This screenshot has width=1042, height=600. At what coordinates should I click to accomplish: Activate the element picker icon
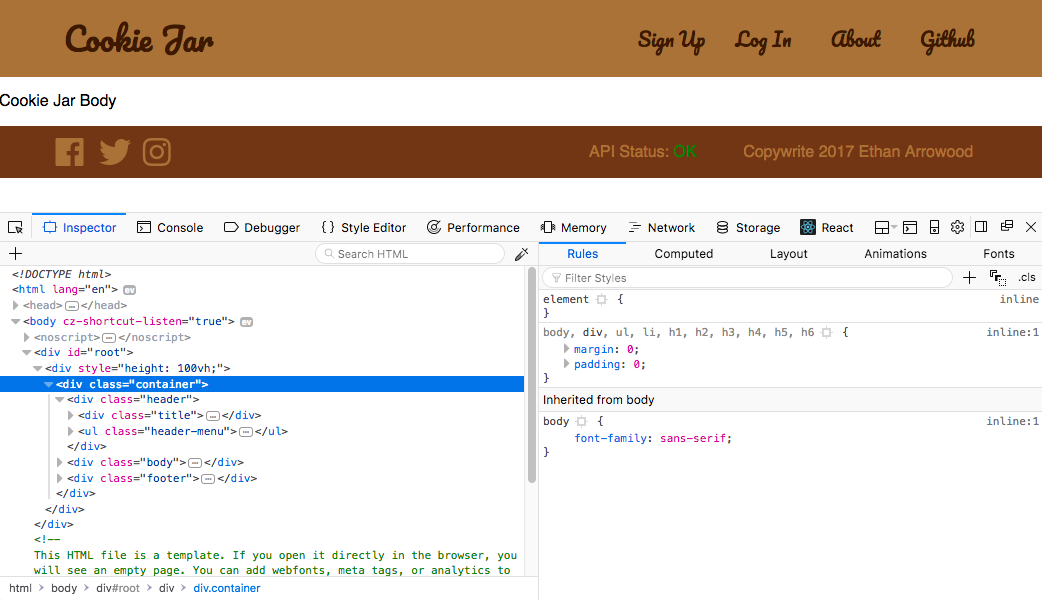(x=15, y=227)
